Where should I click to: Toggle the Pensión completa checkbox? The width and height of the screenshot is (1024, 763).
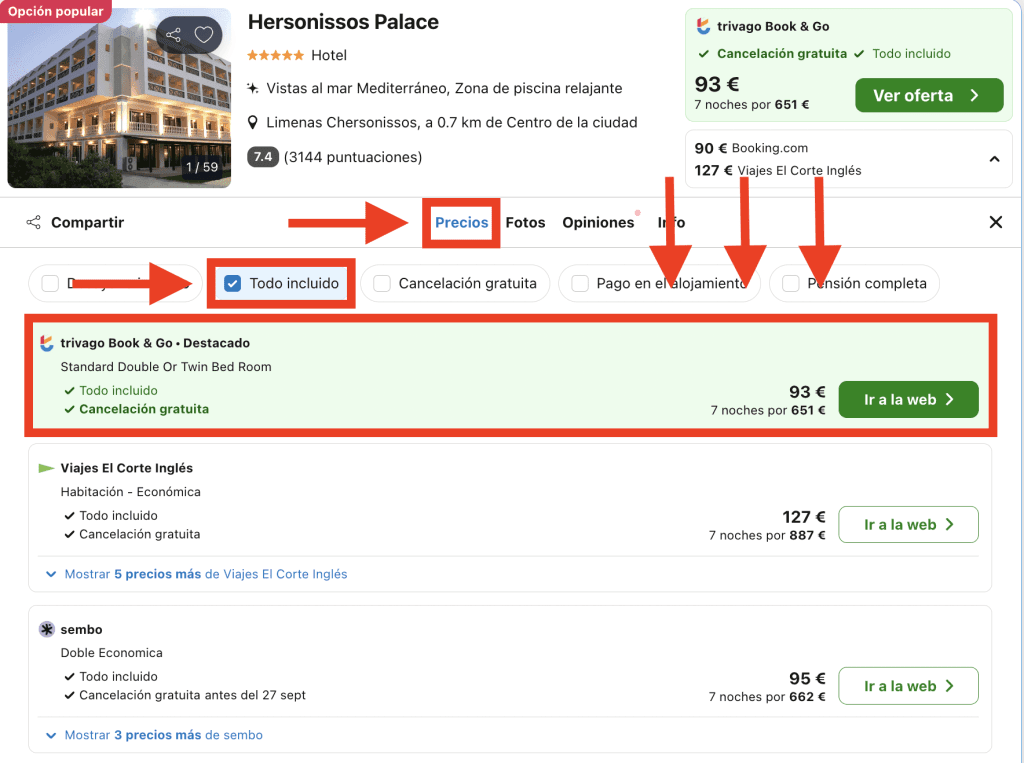[x=791, y=284]
